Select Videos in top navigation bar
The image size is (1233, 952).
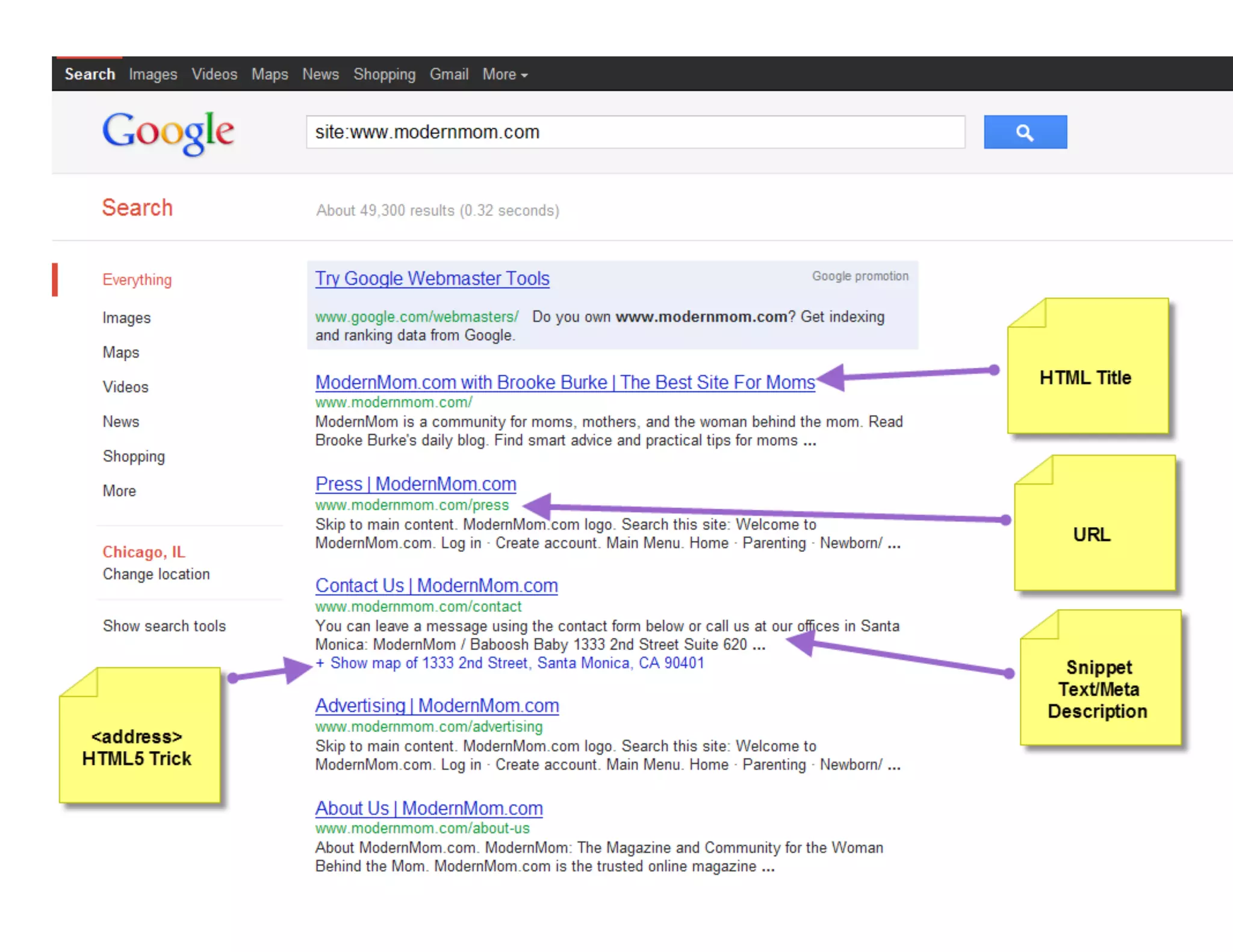214,75
